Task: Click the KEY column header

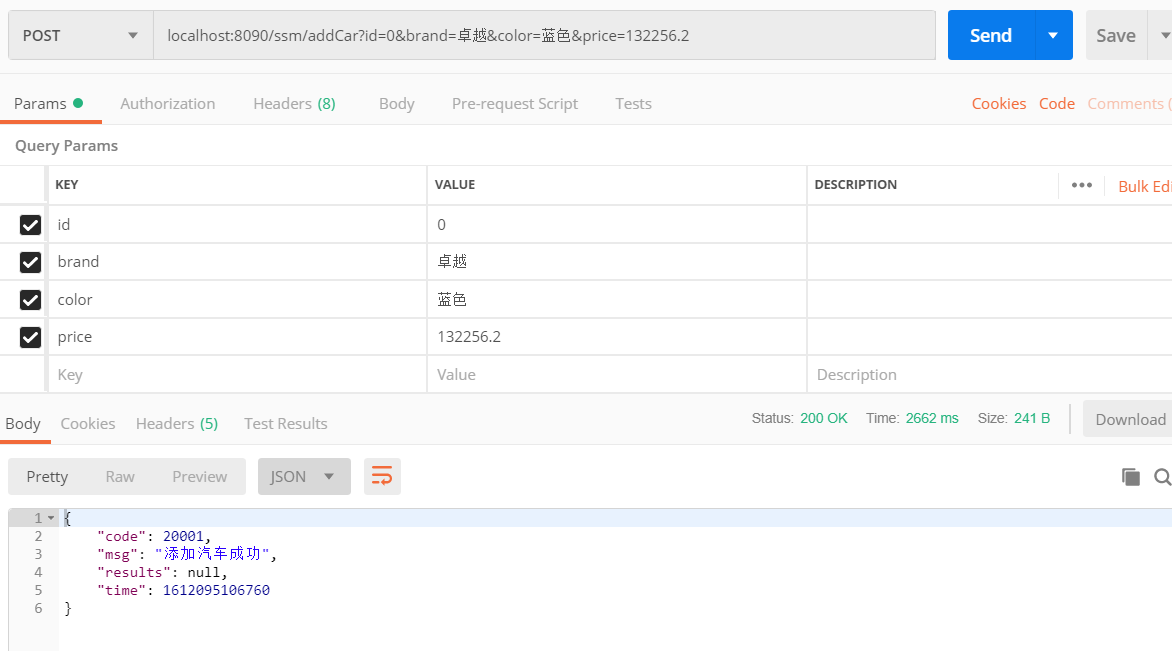Action: click(x=67, y=185)
